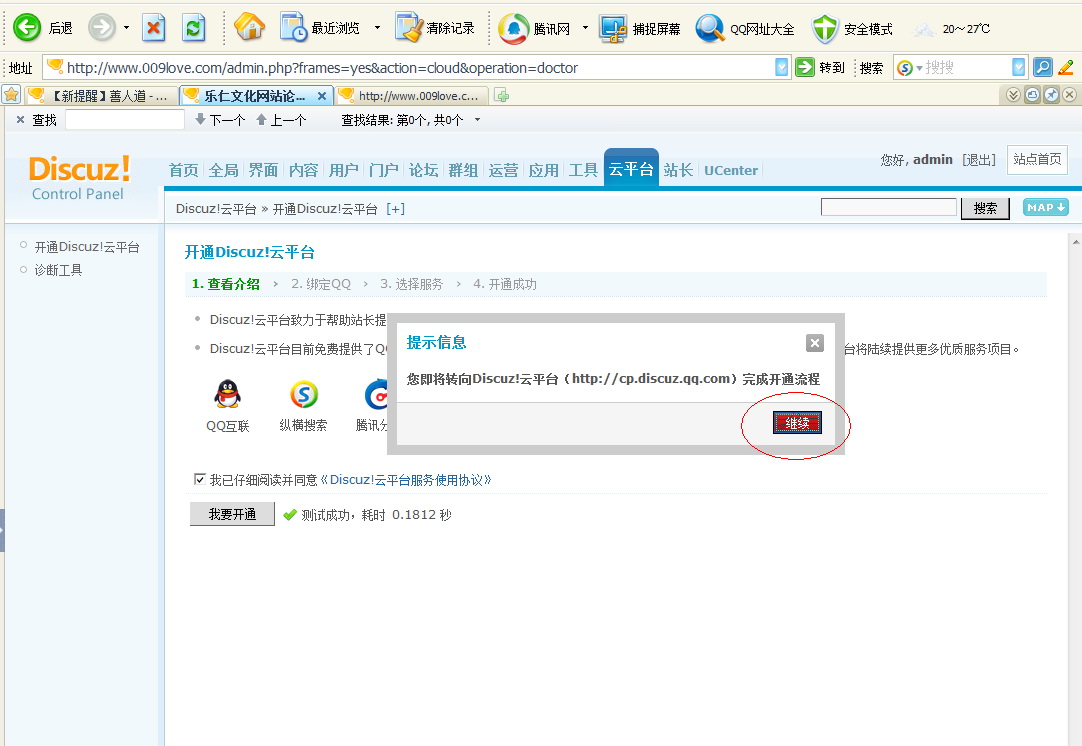This screenshot has height=746, width=1082.
Task: Refresh the page with the green refresh icon
Action: point(193,28)
